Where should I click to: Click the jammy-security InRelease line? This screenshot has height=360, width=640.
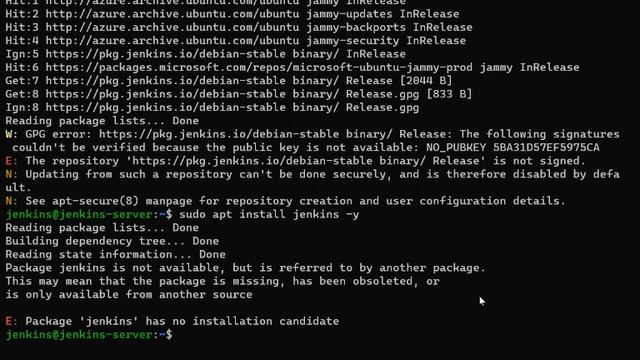click(x=236, y=41)
